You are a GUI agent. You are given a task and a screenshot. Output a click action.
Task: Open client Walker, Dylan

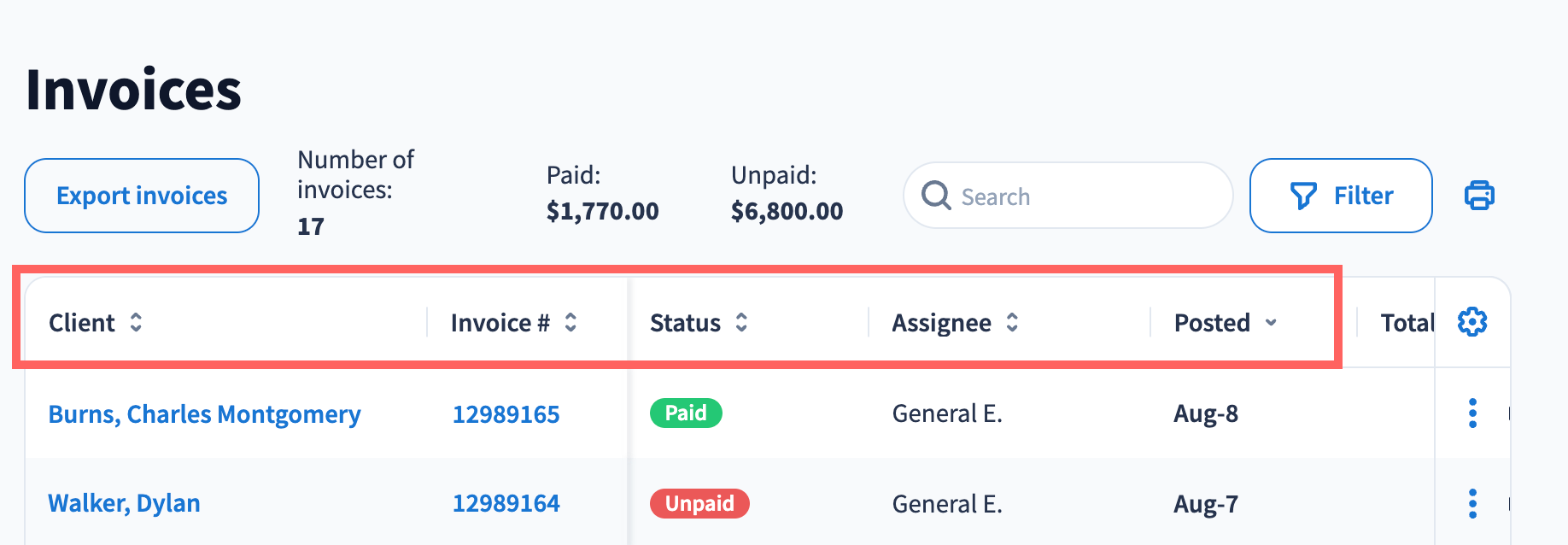(x=125, y=503)
